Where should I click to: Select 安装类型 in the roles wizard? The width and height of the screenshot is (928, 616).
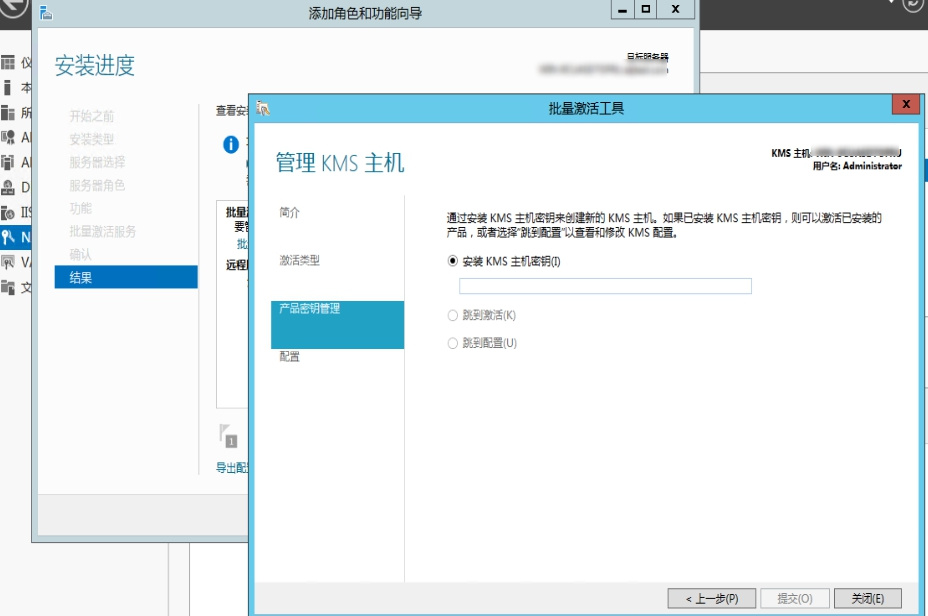click(92, 139)
